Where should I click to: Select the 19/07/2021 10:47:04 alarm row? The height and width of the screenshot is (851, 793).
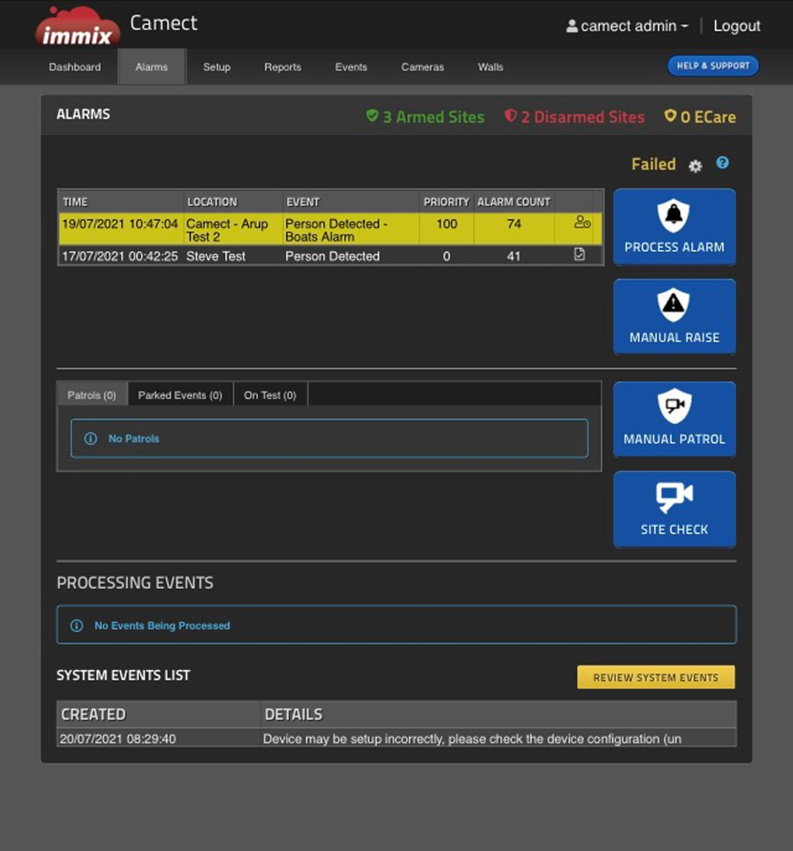coord(331,229)
